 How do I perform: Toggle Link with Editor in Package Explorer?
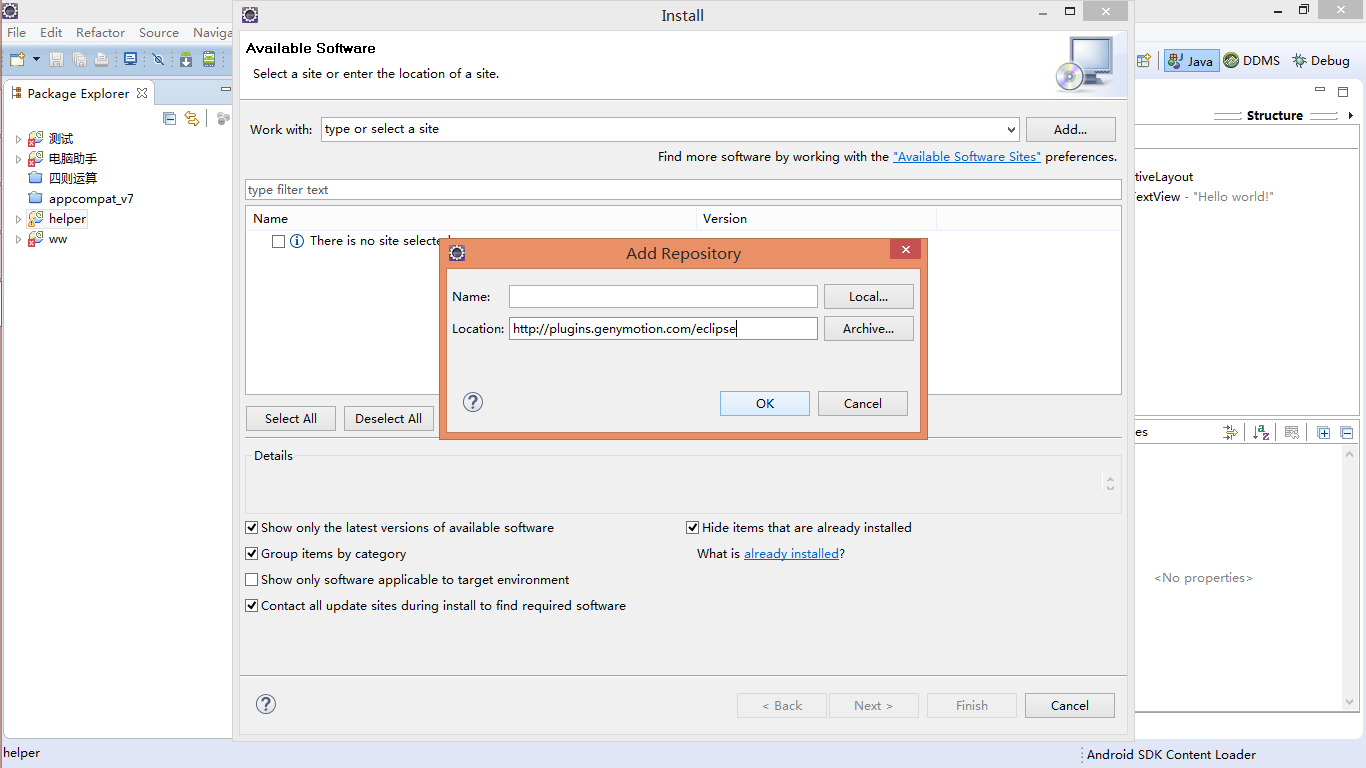[192, 118]
